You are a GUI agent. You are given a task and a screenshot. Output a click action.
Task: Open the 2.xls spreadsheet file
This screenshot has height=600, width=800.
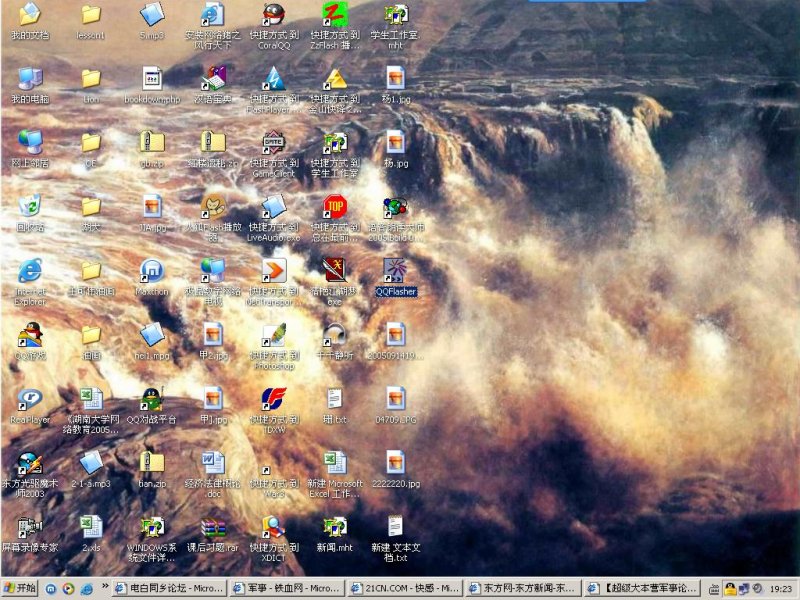[x=91, y=527]
